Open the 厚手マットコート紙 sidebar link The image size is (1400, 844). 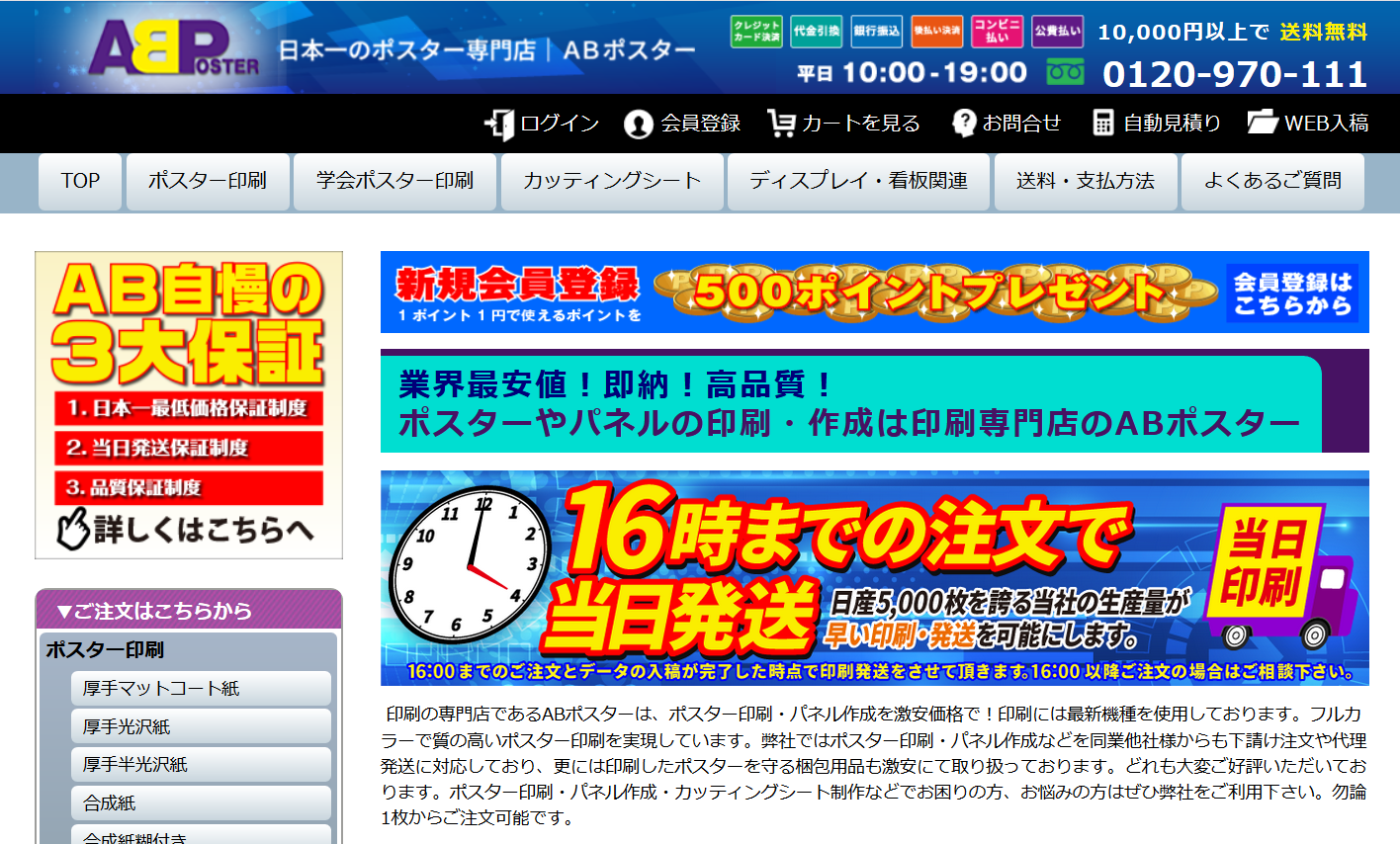point(201,689)
